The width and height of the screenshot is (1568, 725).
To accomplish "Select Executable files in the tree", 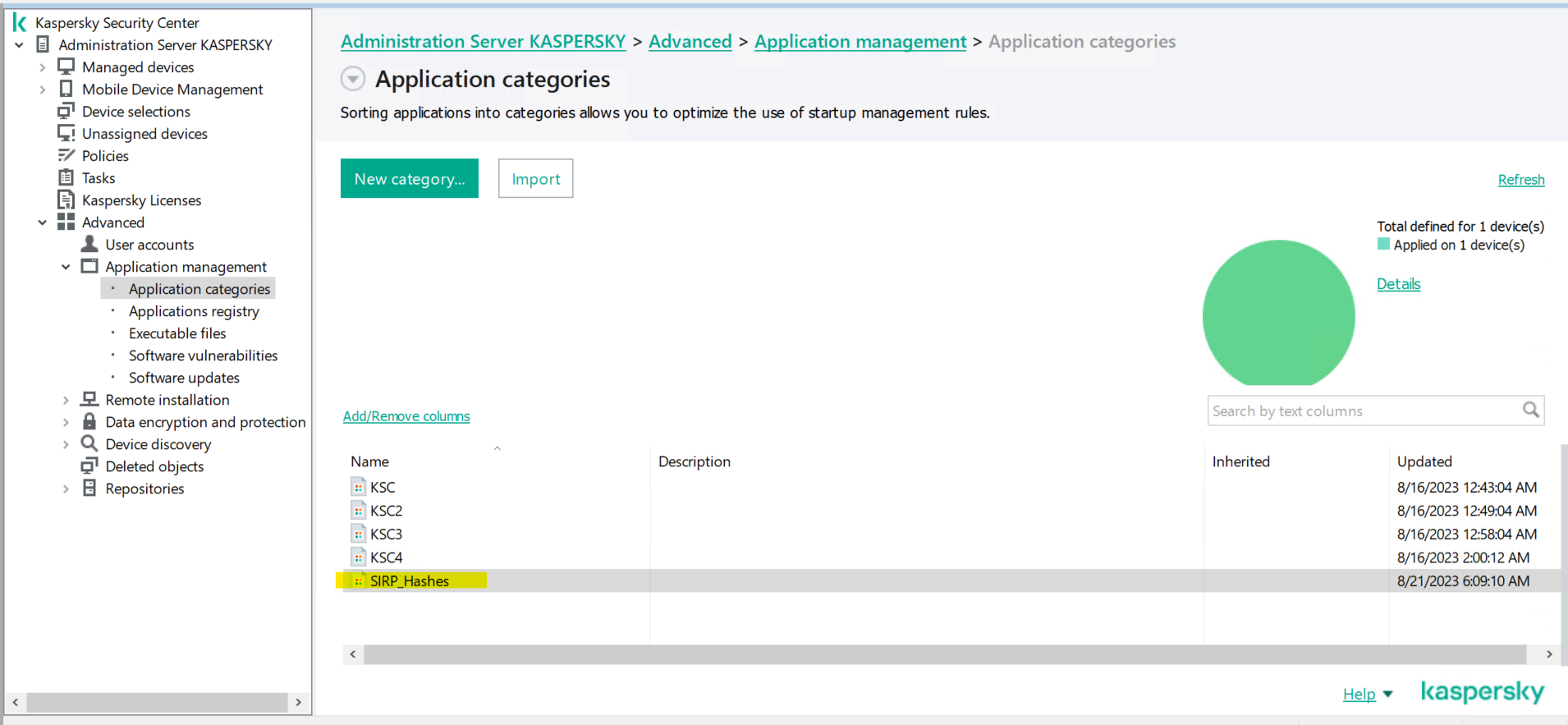I will pos(177,333).
